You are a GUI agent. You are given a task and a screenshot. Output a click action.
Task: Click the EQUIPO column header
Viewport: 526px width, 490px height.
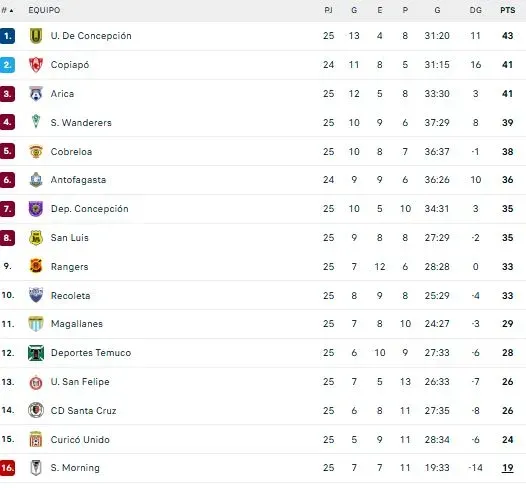point(44,10)
